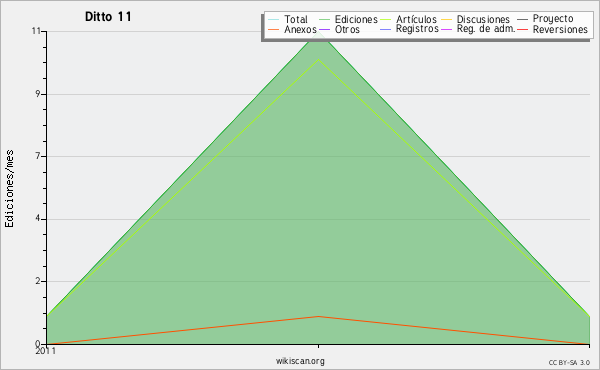This screenshot has width=600, height=370.
Task: Click the CC BY-SA 3.0 license text
Action: coord(569,362)
